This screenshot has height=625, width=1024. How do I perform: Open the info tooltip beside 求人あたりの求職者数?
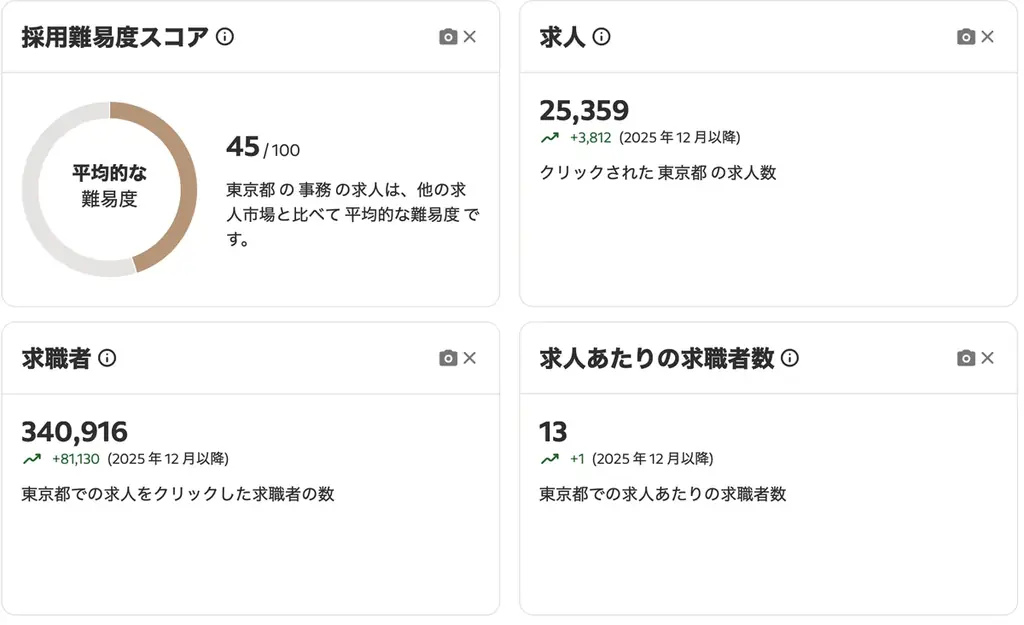click(791, 358)
